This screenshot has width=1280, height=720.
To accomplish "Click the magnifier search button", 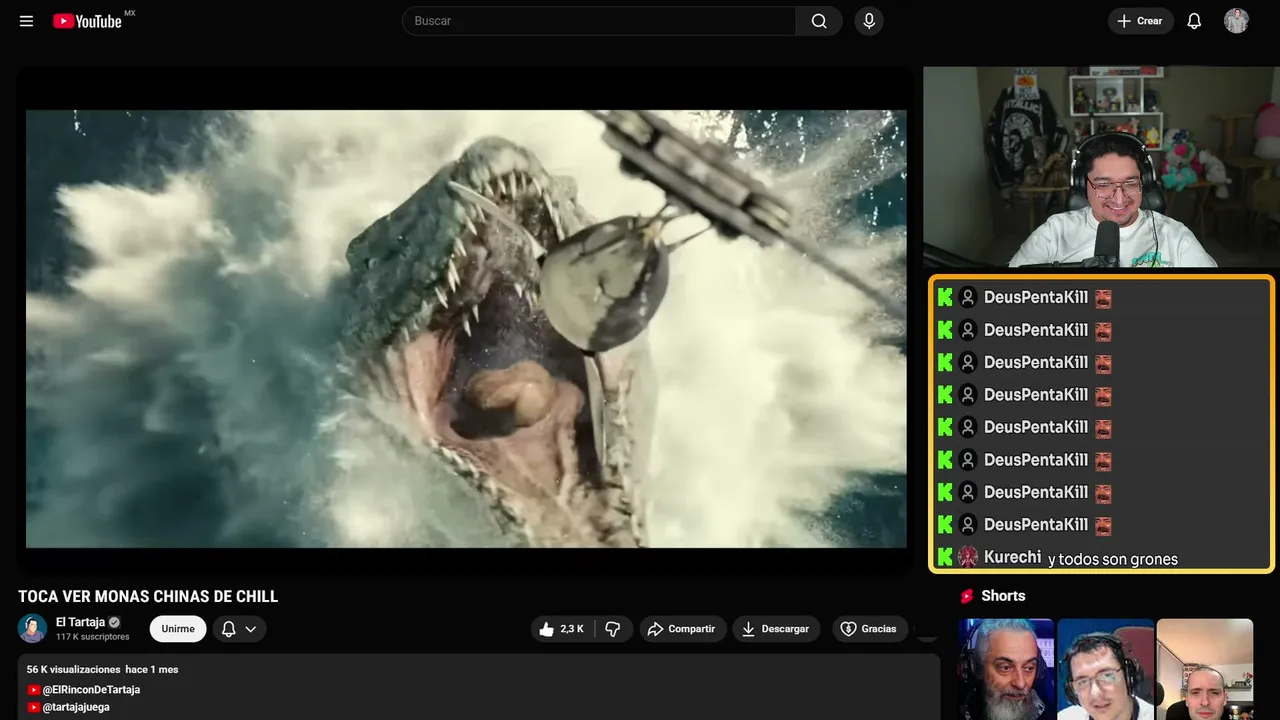I will point(819,21).
